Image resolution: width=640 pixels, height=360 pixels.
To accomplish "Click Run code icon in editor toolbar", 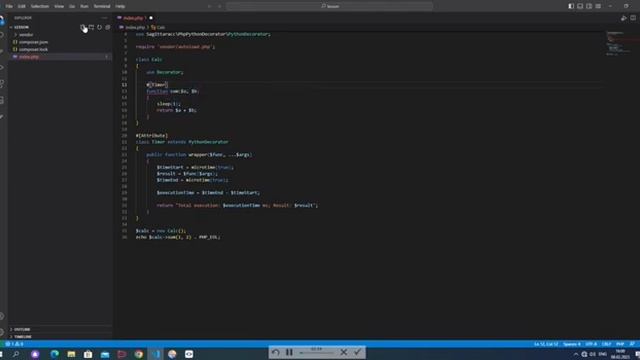I will tap(624, 18).
